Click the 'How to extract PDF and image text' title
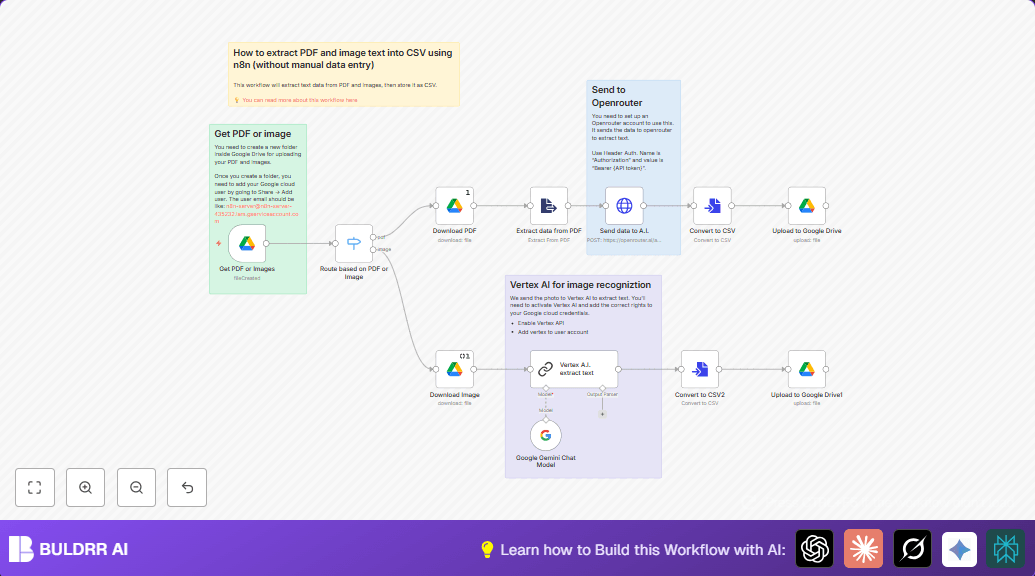Viewport: 1035px width, 576px height. [x=343, y=59]
